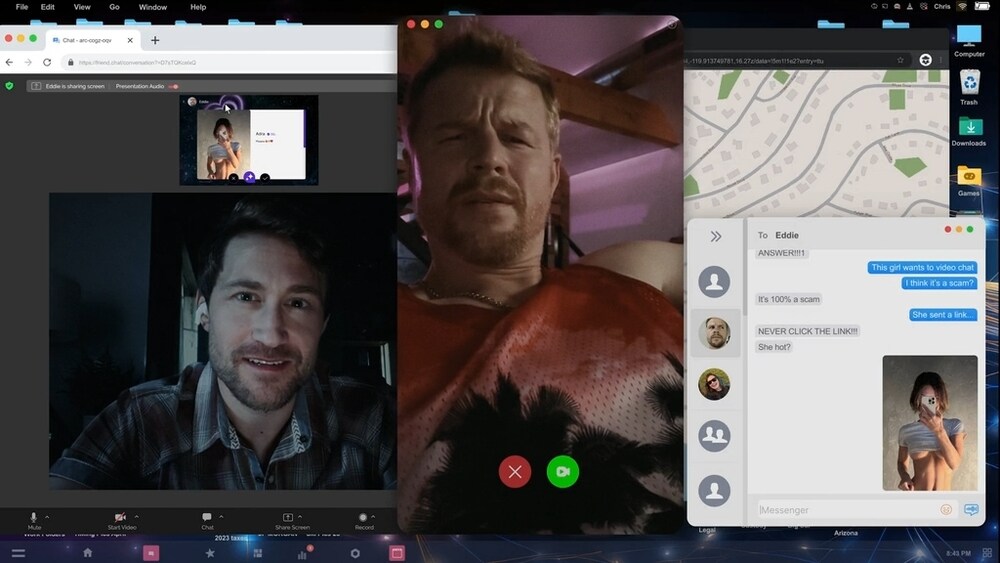Expand audio options arrow beside Mute
The image size is (1000, 563).
coord(47,516)
